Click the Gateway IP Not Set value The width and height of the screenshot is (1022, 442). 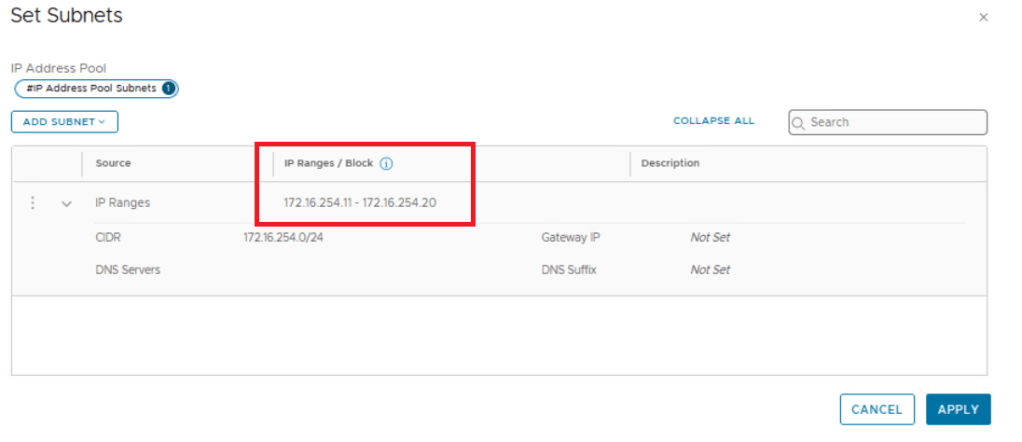[x=710, y=238]
